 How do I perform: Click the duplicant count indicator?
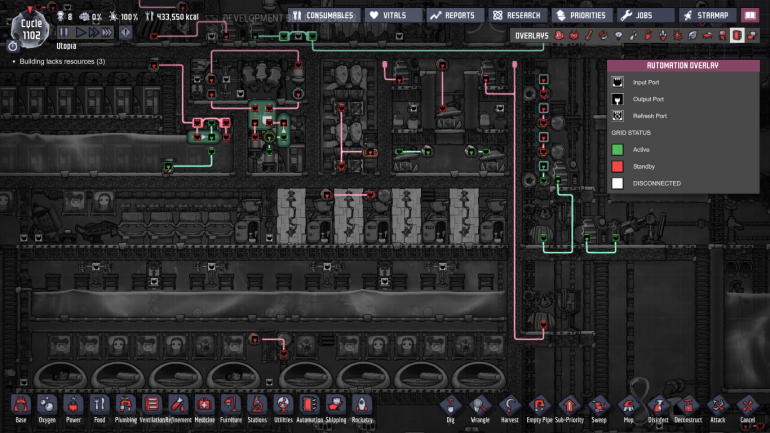pos(64,17)
